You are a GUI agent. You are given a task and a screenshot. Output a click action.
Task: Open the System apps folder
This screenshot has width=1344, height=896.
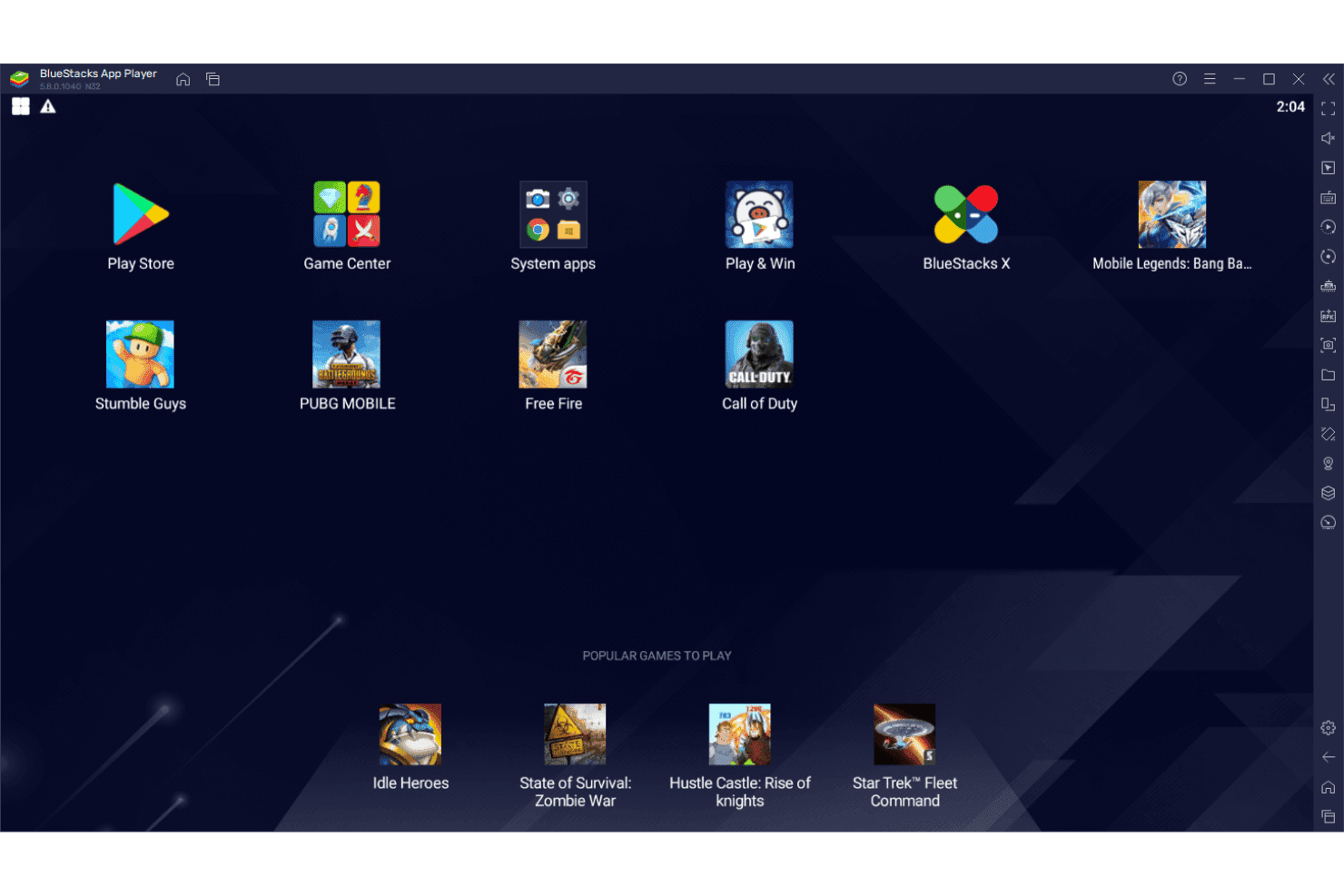(x=553, y=215)
